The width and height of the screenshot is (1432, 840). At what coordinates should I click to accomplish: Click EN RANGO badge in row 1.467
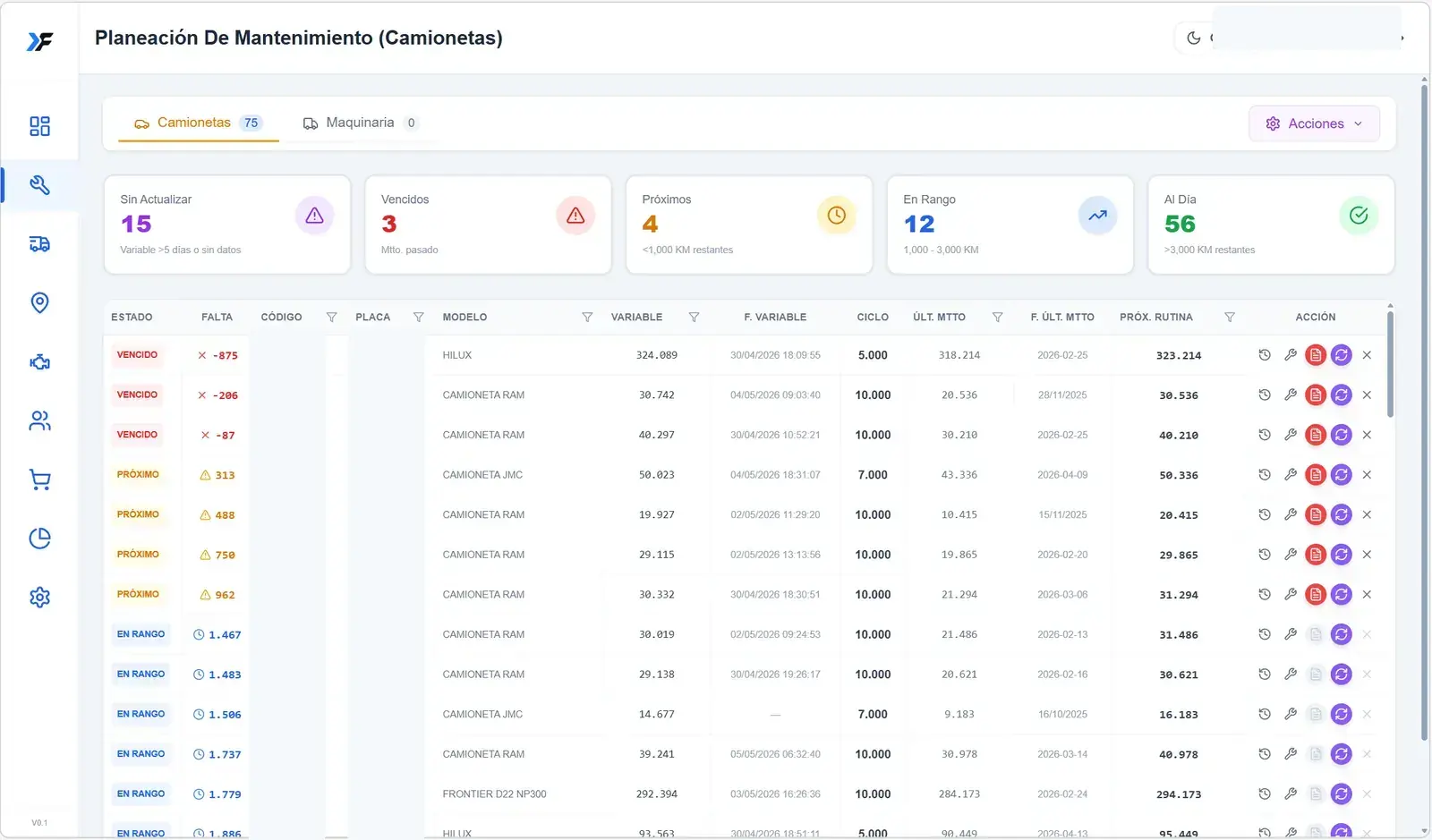[141, 634]
